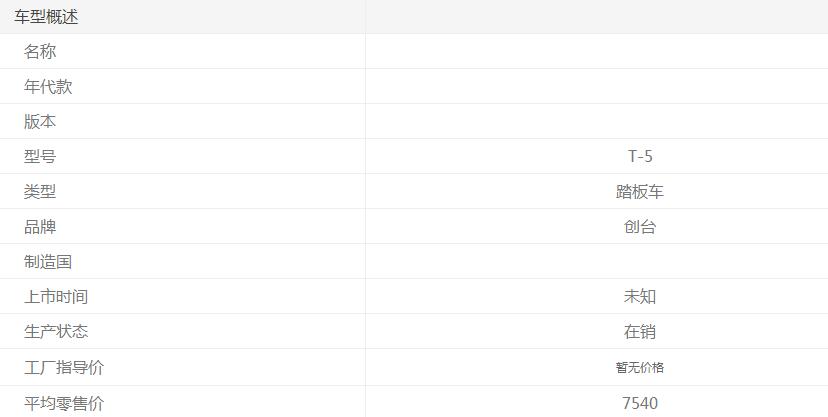Click the 工厂指导价 row label

pyautogui.click(x=64, y=368)
